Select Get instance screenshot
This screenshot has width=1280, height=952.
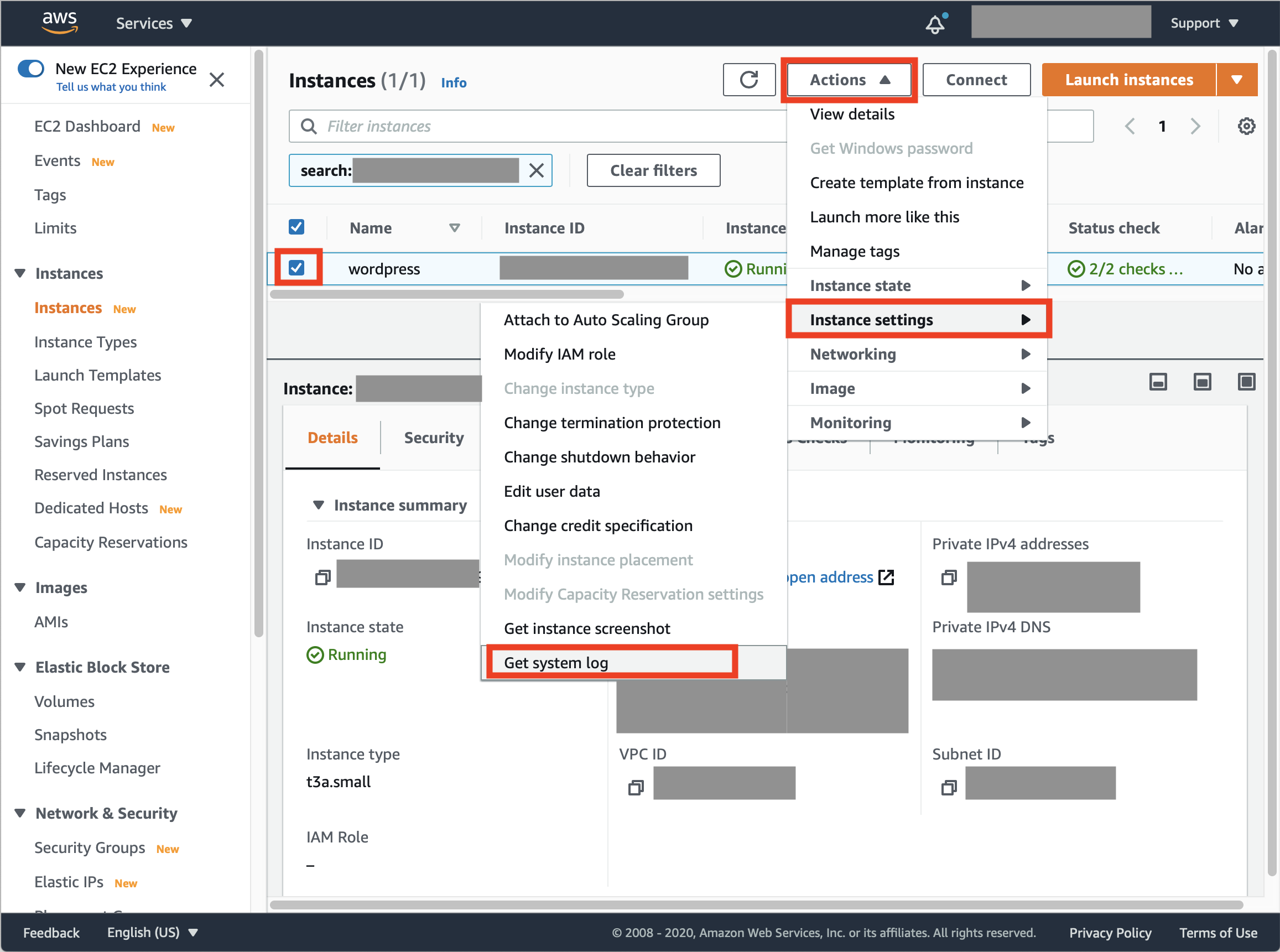(633, 629)
